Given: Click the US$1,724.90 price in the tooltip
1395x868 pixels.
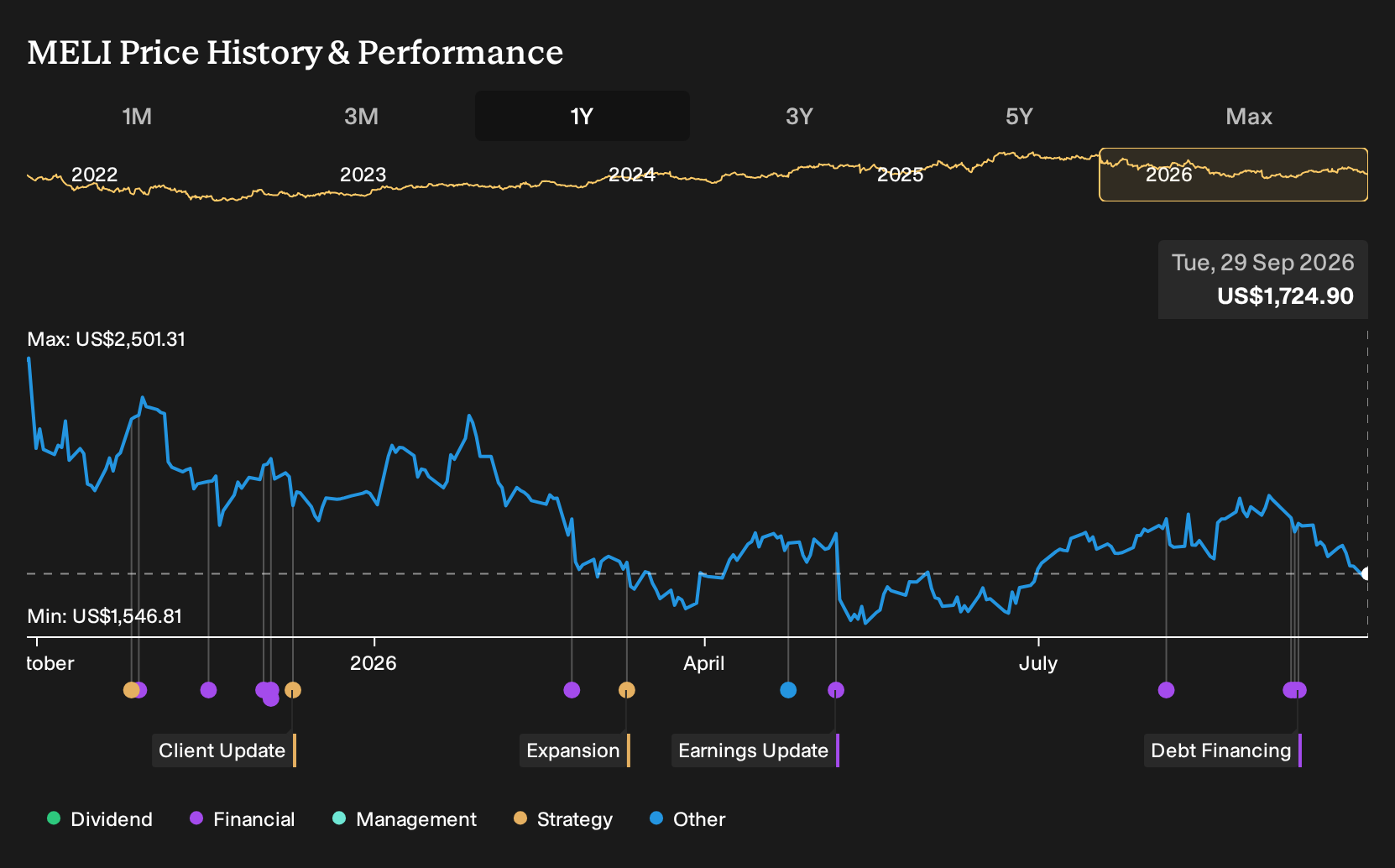Looking at the screenshot, I should (1285, 296).
